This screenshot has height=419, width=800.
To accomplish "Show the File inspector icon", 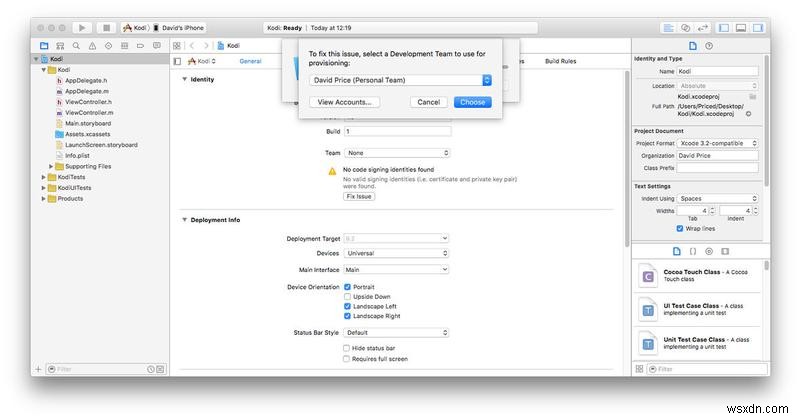I will (x=692, y=45).
